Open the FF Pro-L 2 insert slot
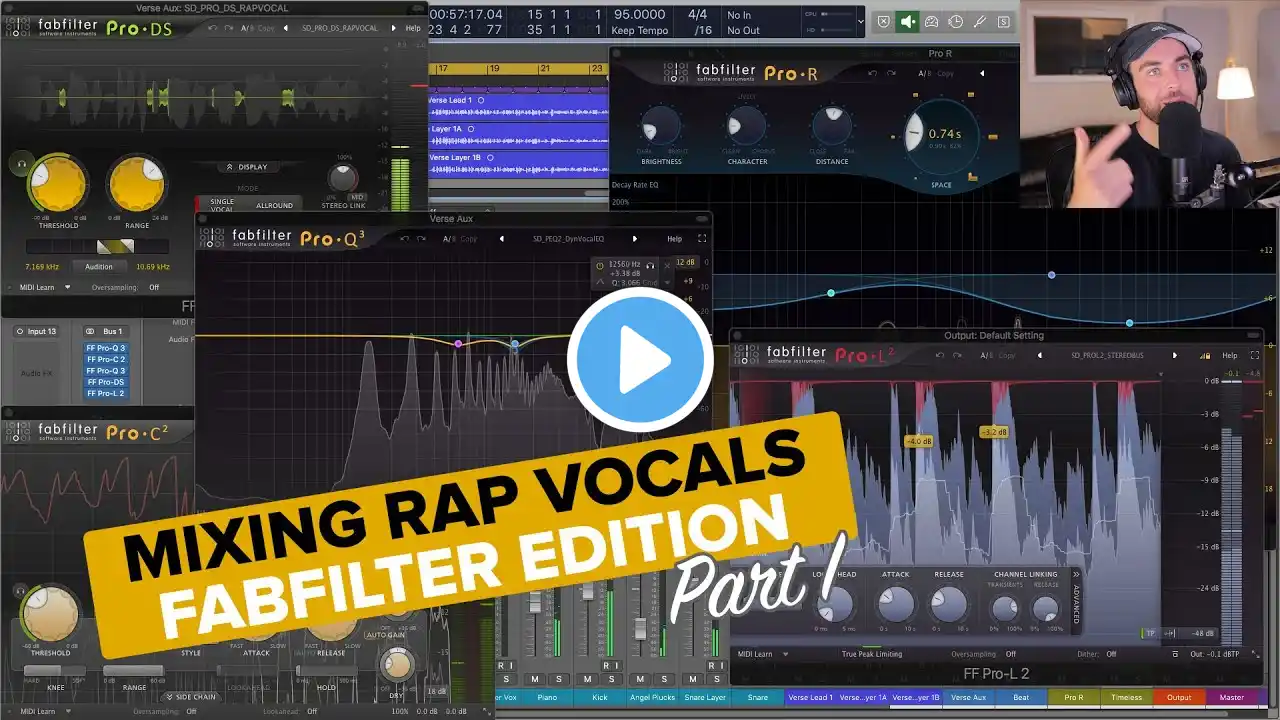 105,393
